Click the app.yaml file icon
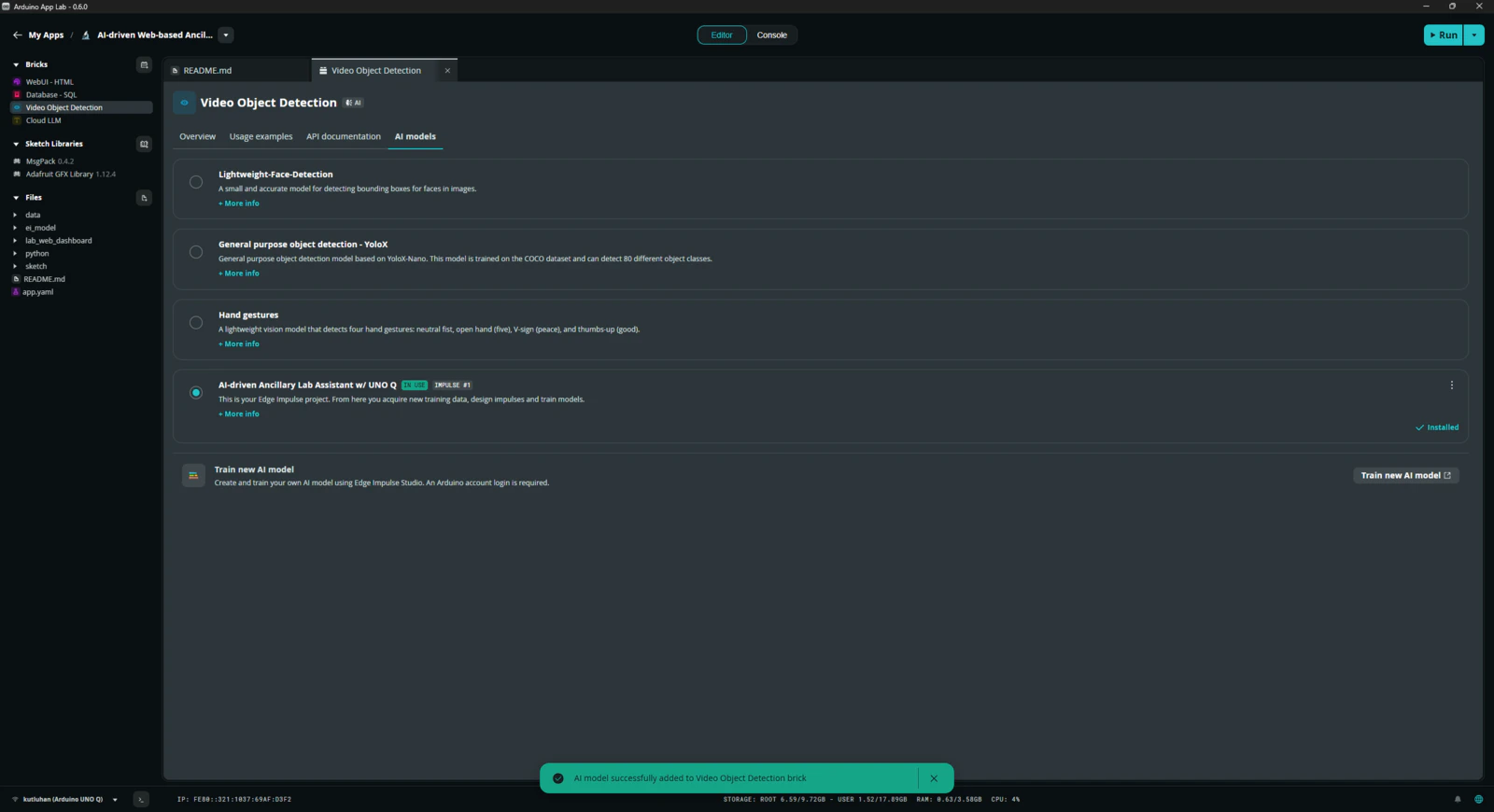This screenshot has width=1494, height=812. (16, 292)
